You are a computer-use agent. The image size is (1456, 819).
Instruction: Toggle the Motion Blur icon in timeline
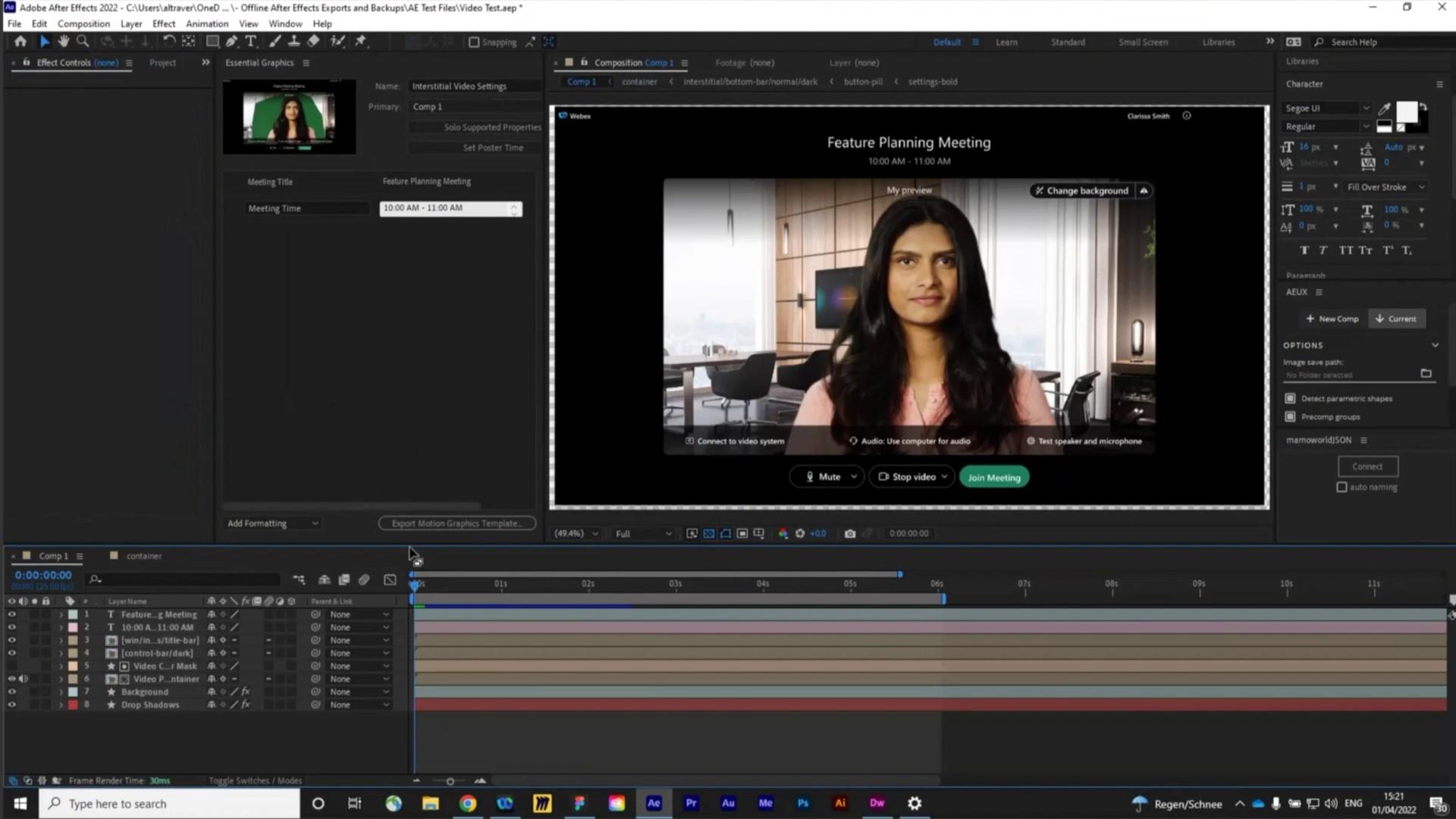coord(364,580)
